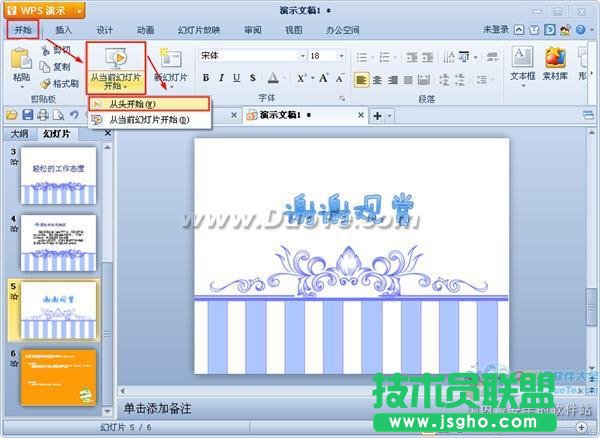Increase font size with large A icon
600x438 pixels.
point(324,78)
